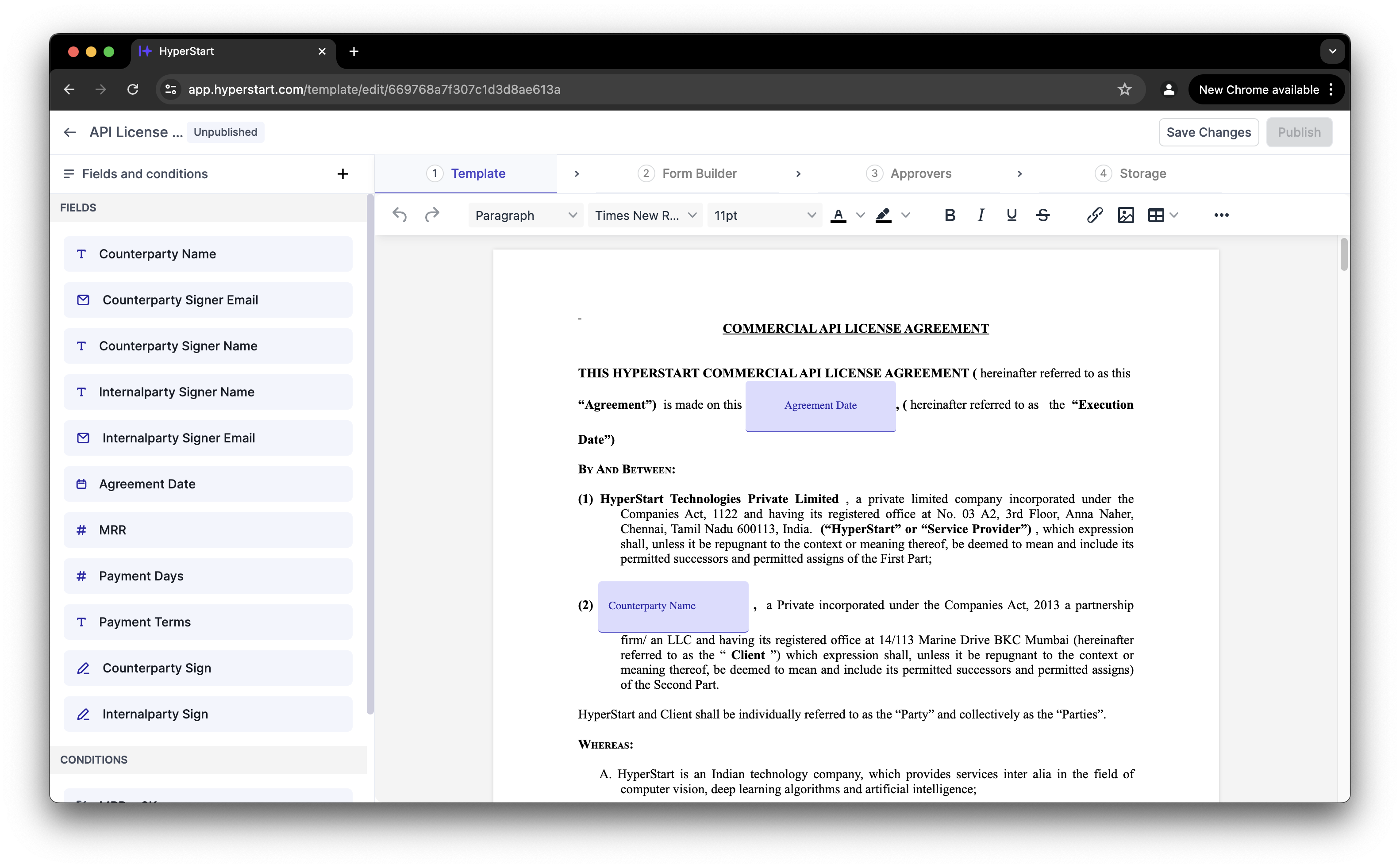Toggle bold formatting
The width and height of the screenshot is (1400, 868).
pos(950,215)
